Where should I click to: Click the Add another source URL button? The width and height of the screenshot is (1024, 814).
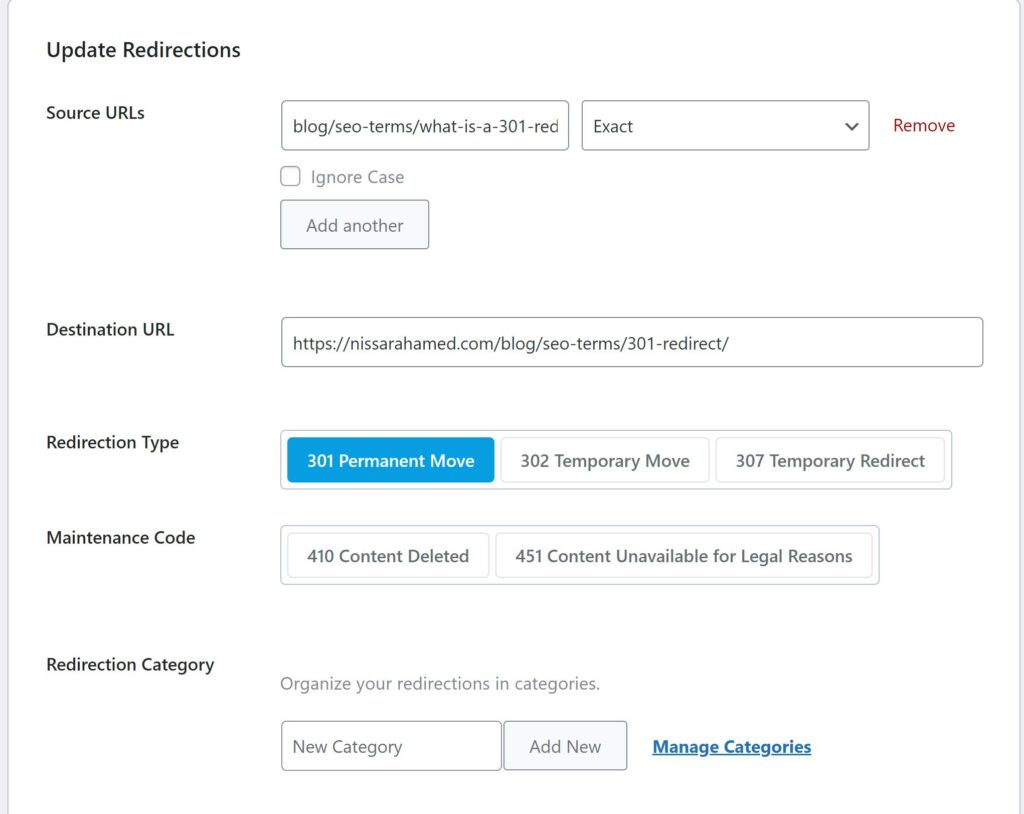[x=354, y=224]
